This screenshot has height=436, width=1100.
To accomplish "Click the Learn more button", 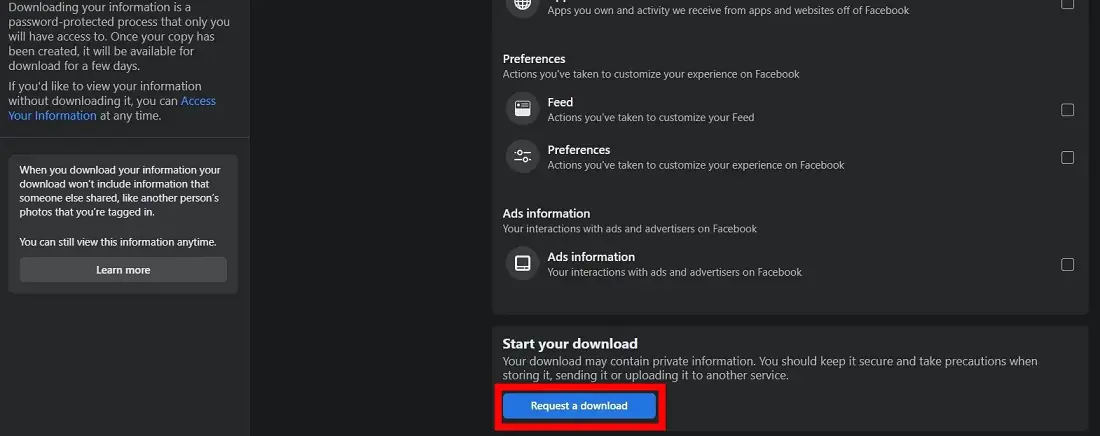I will pyautogui.click(x=123, y=270).
